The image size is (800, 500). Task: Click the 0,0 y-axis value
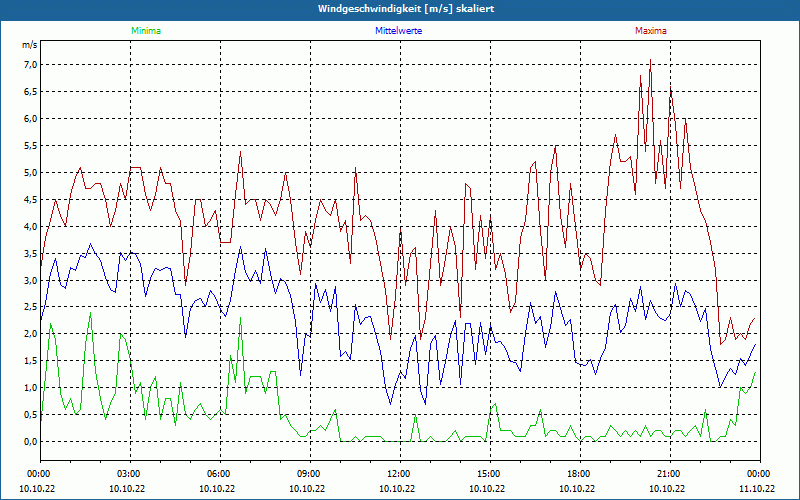(31, 441)
